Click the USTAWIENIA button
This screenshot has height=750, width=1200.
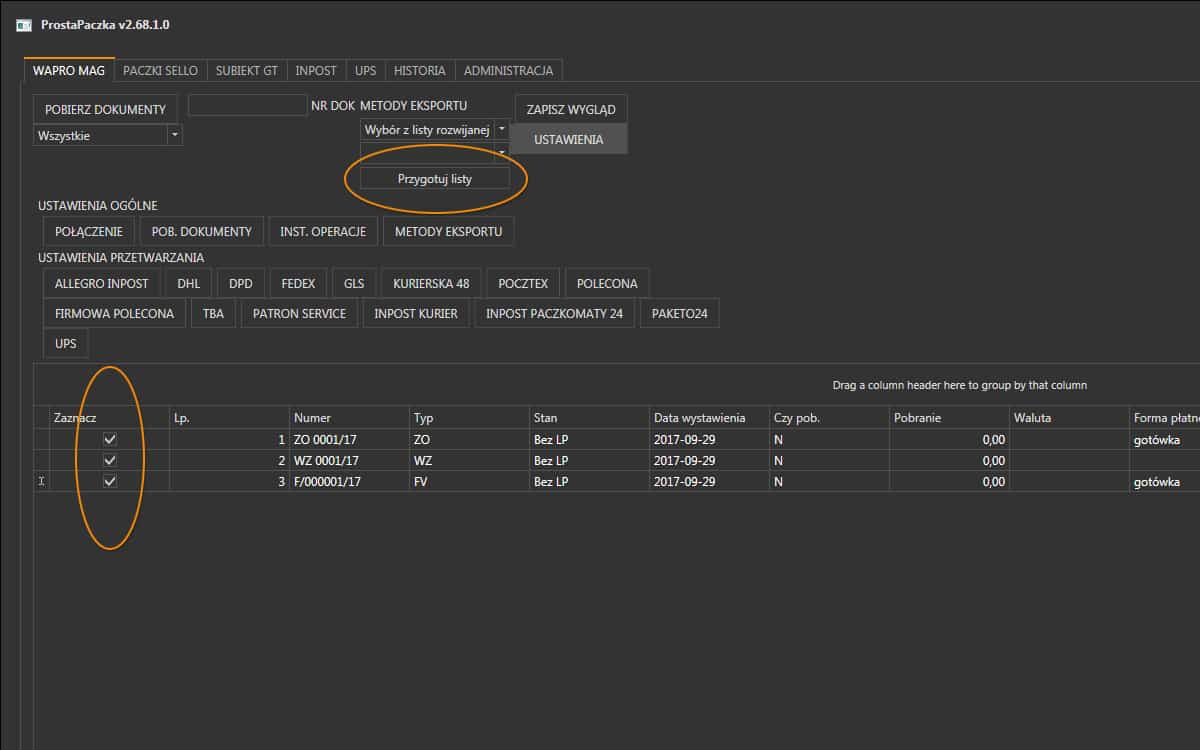coord(569,139)
